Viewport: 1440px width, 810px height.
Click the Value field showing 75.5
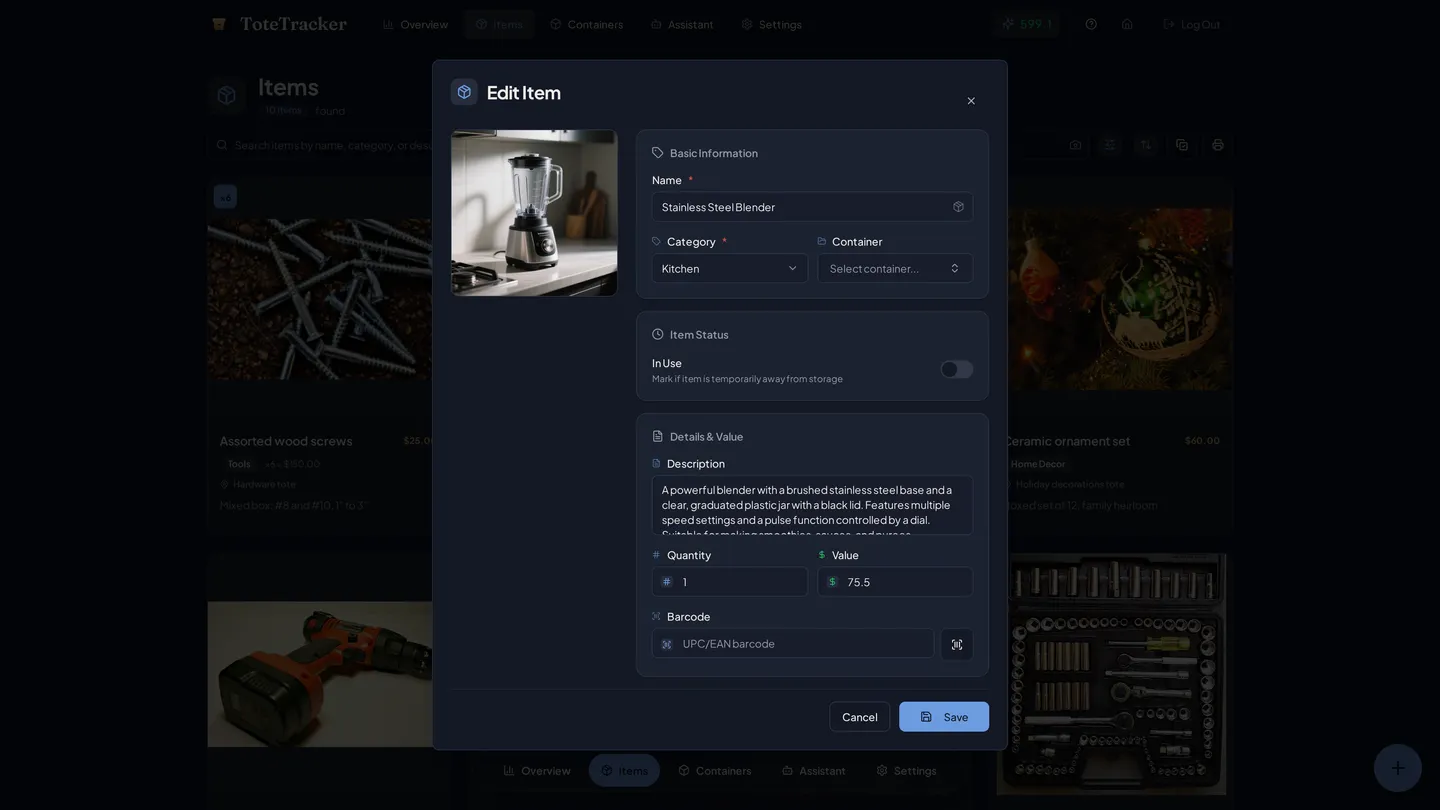pos(895,582)
